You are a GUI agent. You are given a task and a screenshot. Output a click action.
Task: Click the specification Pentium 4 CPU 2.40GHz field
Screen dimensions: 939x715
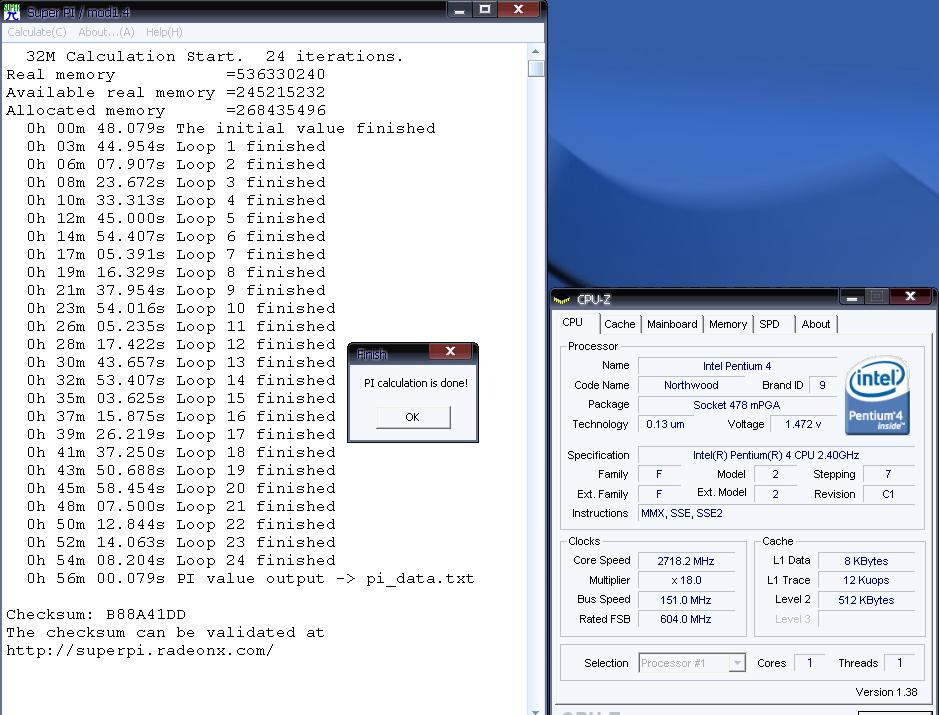pyautogui.click(x=776, y=455)
